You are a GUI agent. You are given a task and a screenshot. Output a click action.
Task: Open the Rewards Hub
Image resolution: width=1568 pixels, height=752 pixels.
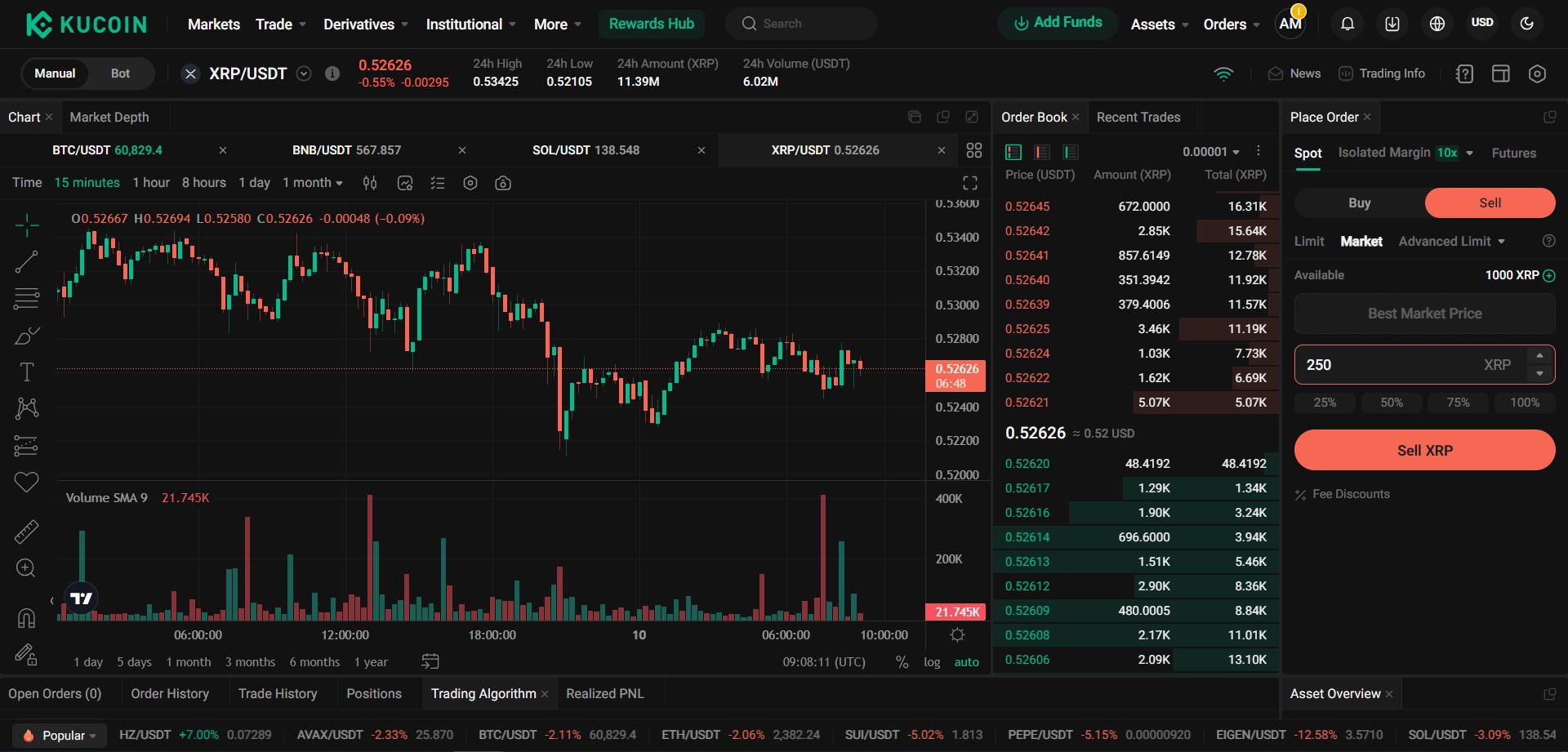(x=652, y=24)
